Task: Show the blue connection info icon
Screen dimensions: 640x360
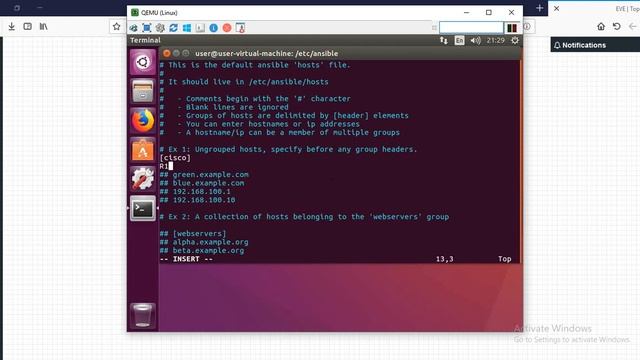Action: (x=213, y=28)
